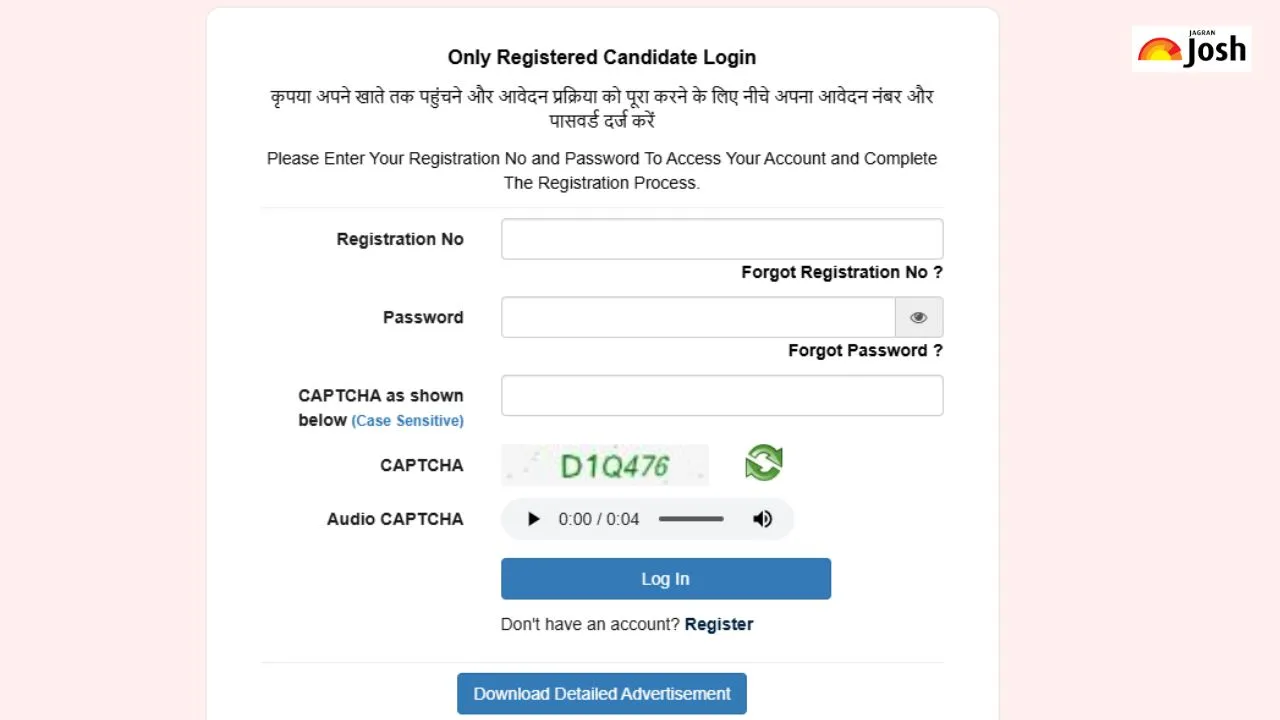Click the Log In button
Screen dimensions: 1280x720
666,579
